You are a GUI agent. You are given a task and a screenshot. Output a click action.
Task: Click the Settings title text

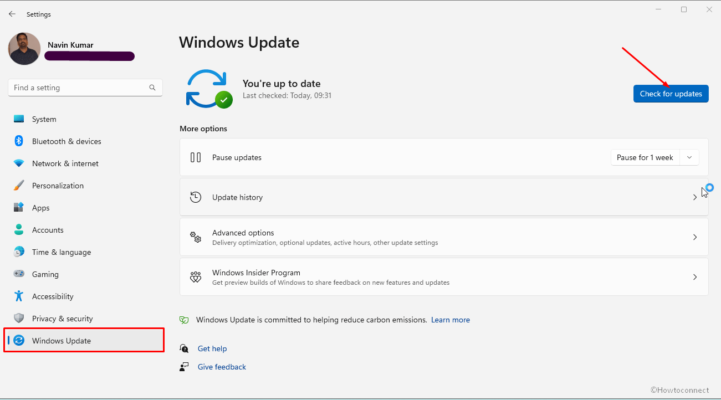pos(39,15)
